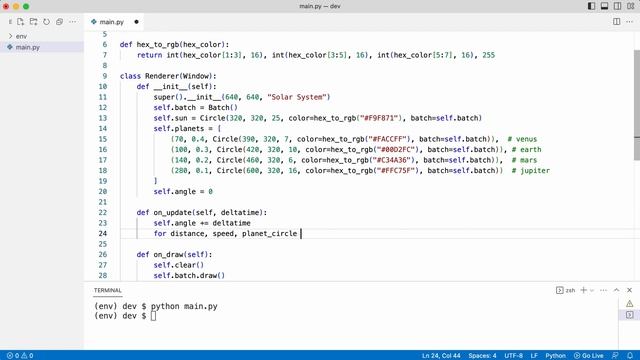This screenshot has height=360, width=640.
Task: Click 'class Renderer(Window):' code line
Action: 168,76
